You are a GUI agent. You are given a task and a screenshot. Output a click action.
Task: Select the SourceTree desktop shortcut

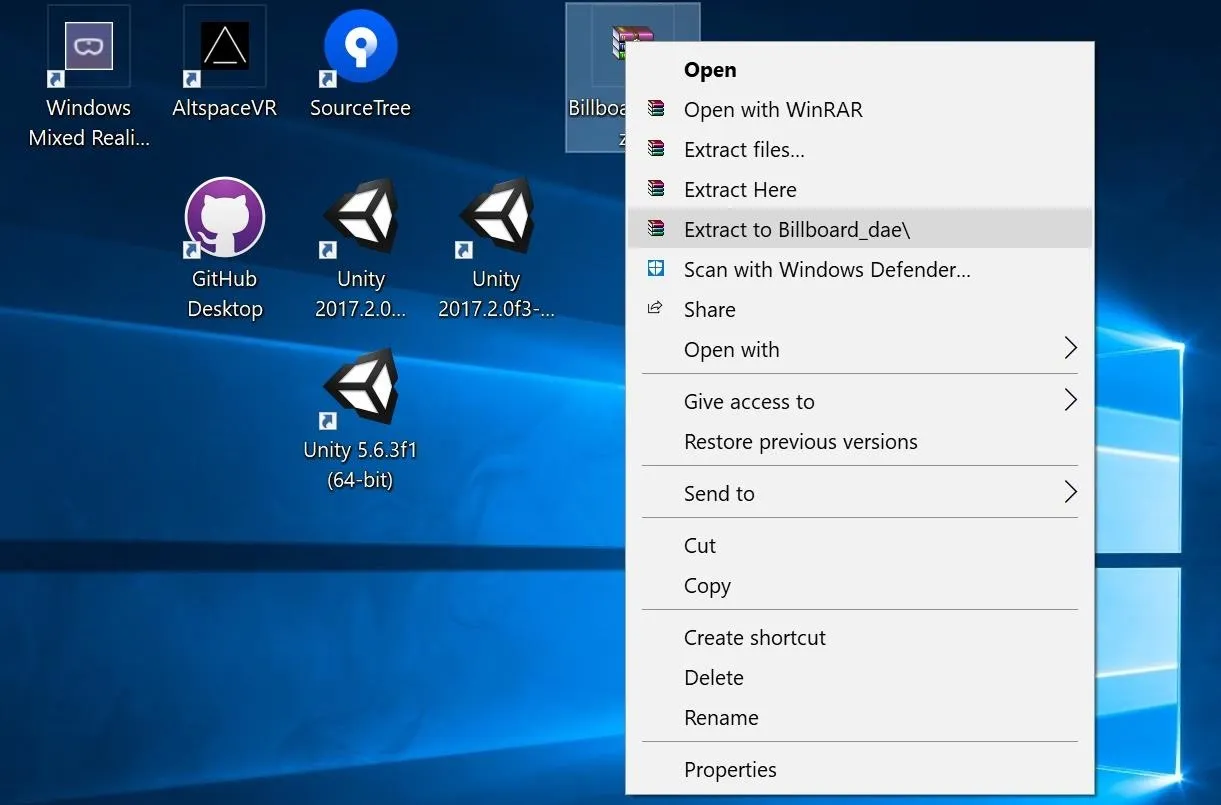tap(361, 47)
